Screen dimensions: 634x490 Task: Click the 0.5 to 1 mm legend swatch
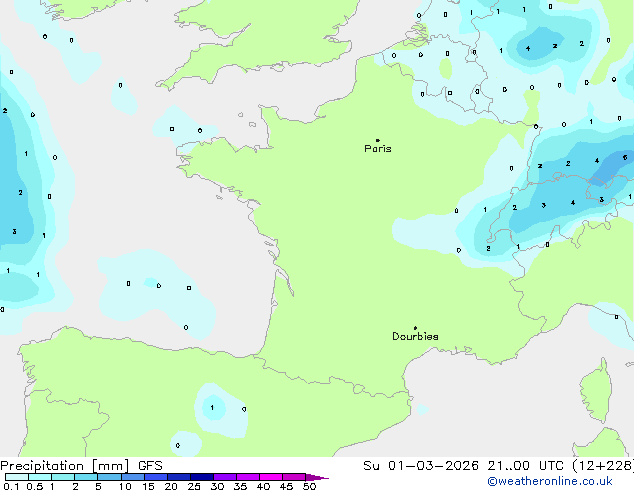click(x=40, y=477)
